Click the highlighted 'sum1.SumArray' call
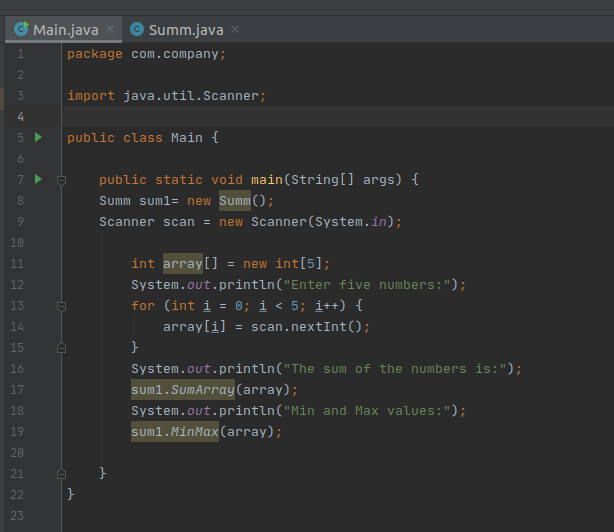 (x=183, y=390)
